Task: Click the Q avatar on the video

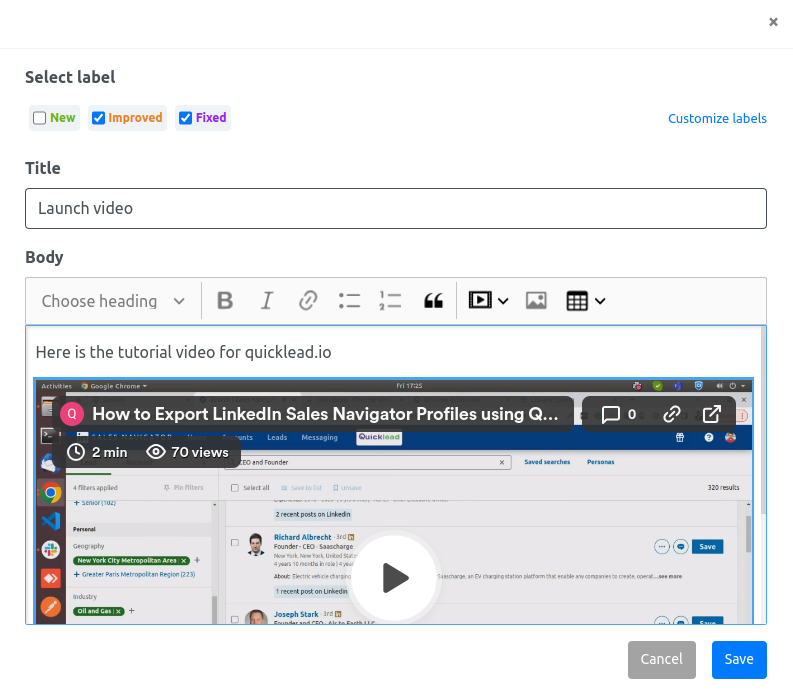Action: (72, 414)
